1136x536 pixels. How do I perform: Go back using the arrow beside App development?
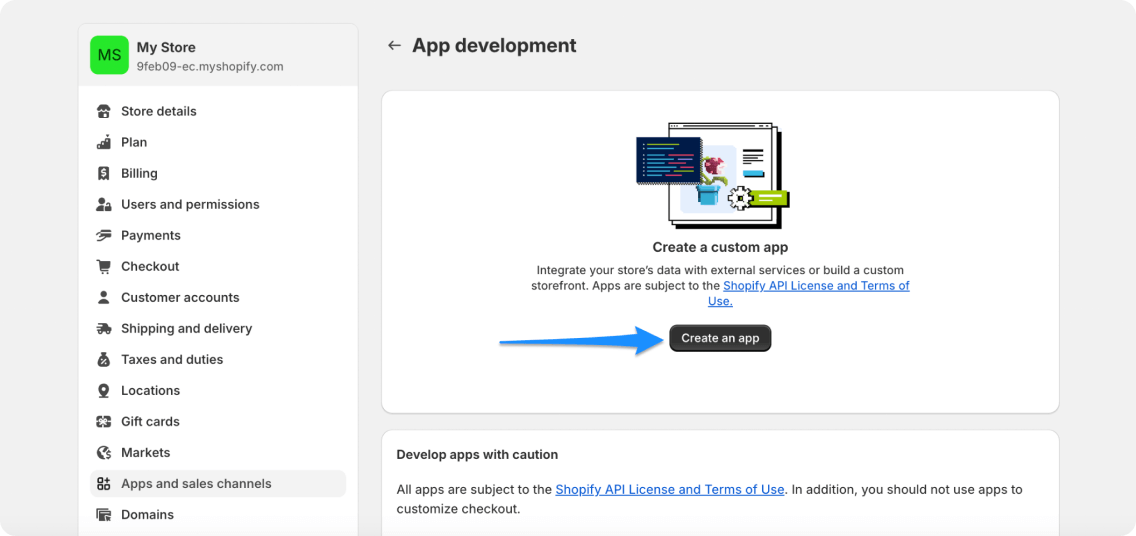tap(394, 46)
